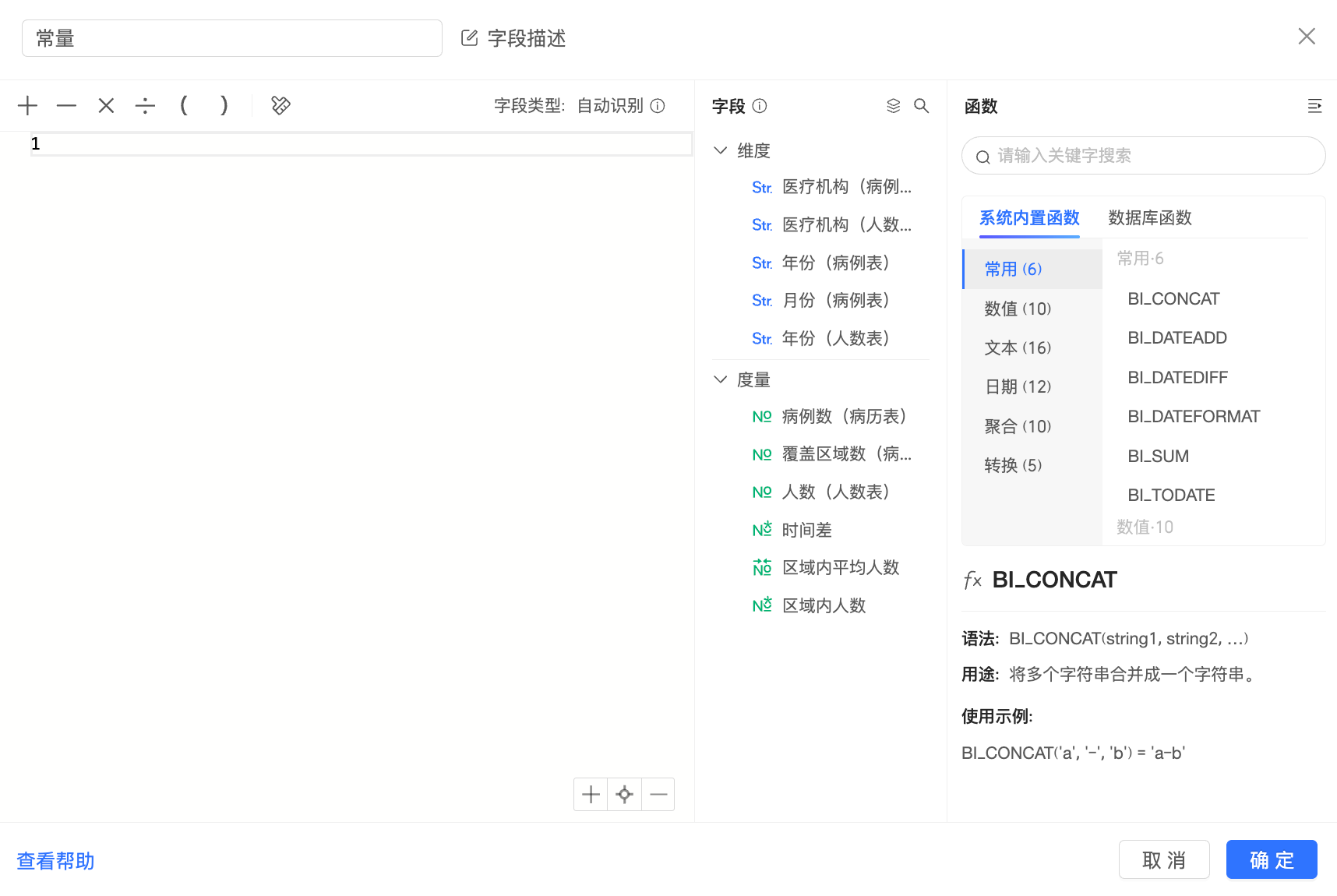This screenshot has height=896, width=1337.
Task: Insert a minus operator from the formula toolbar
Action: tap(67, 105)
